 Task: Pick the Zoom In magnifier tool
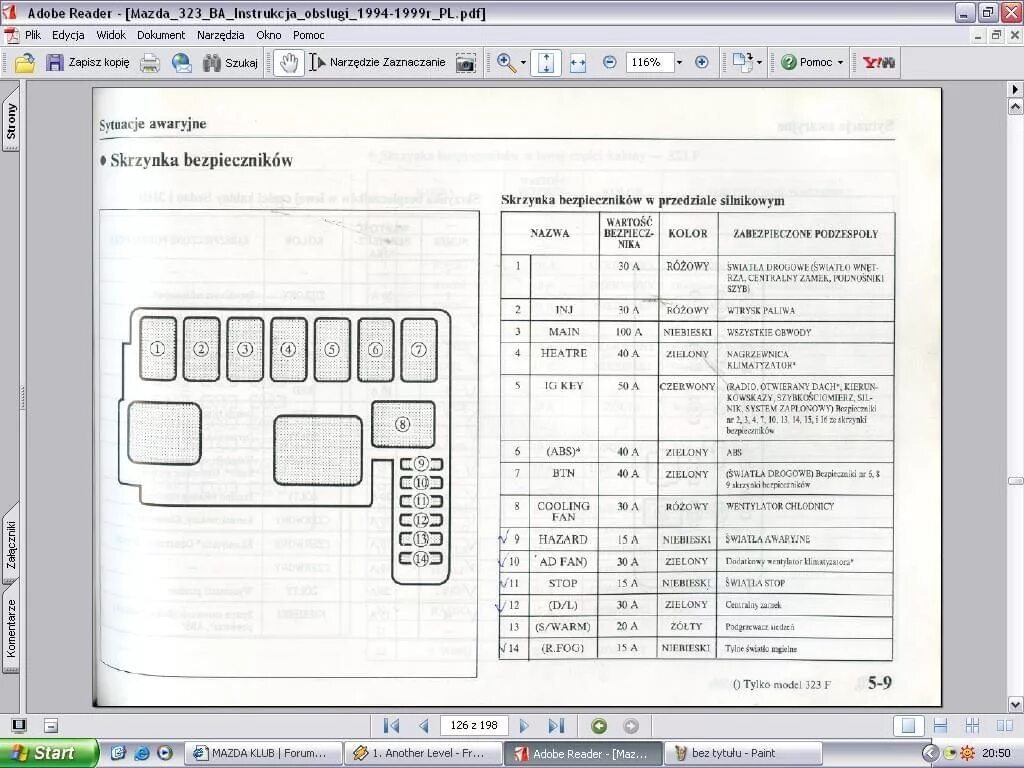[x=505, y=63]
